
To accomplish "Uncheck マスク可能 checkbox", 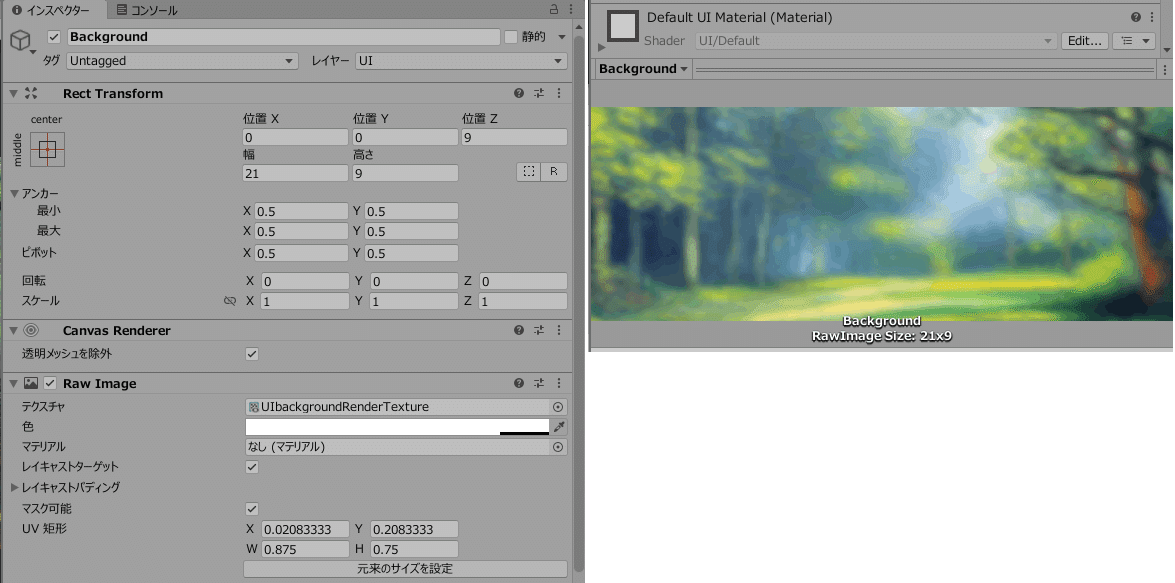I will (x=253, y=509).
